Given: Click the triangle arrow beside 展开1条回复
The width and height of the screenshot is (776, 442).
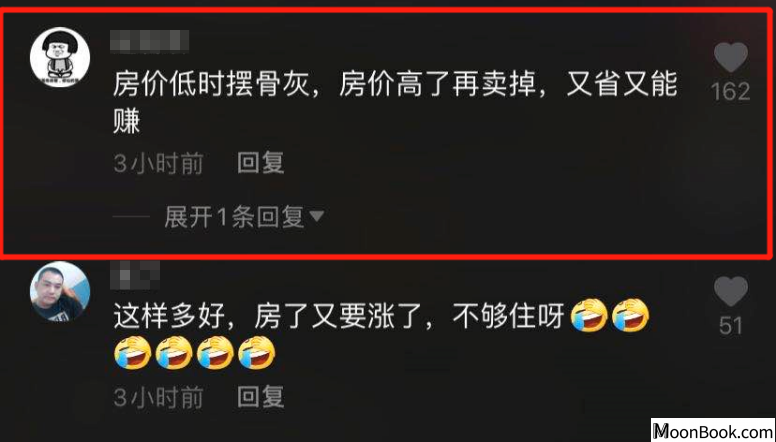Looking at the screenshot, I should click(x=316, y=216).
